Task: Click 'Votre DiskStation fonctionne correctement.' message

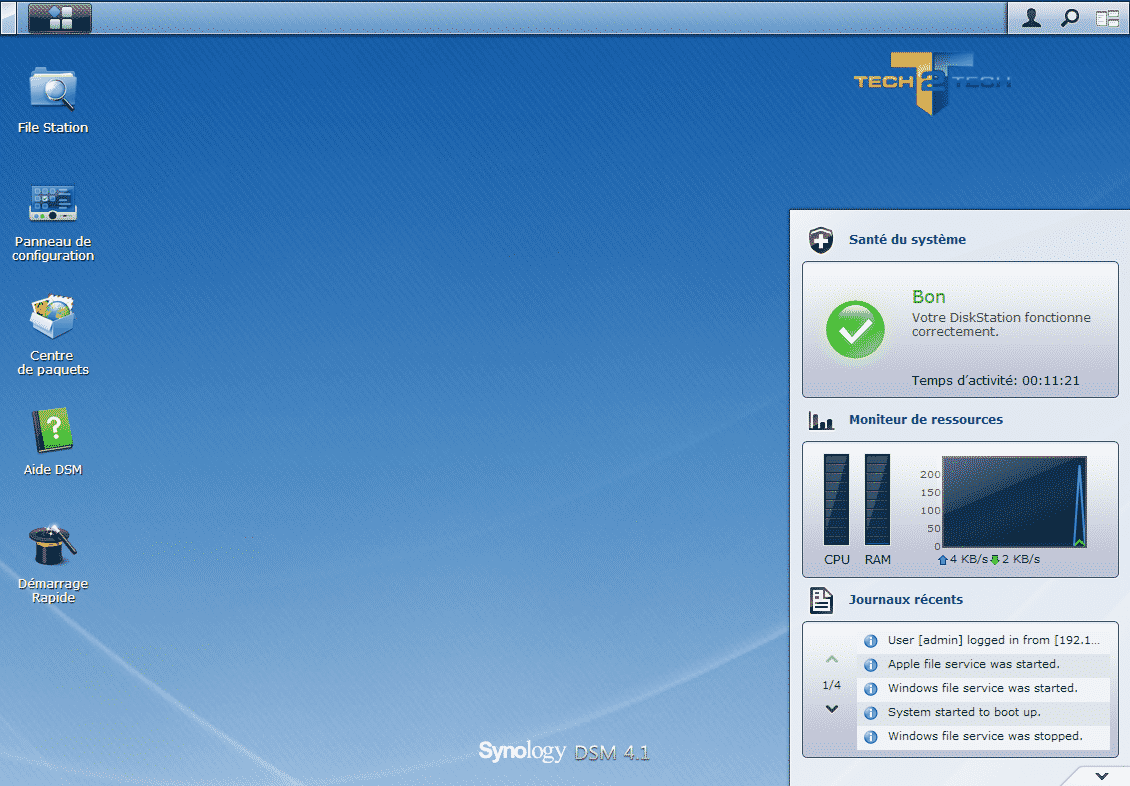Action: [x=1001, y=325]
